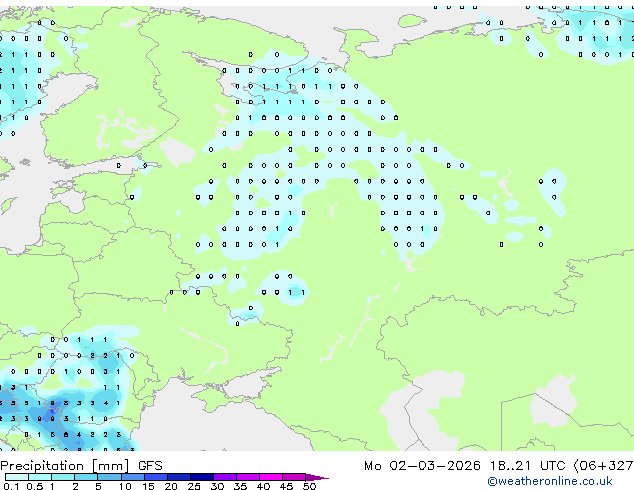Click the 2–5 mm legend swatch
This screenshot has width=634, height=490.
coord(86,477)
